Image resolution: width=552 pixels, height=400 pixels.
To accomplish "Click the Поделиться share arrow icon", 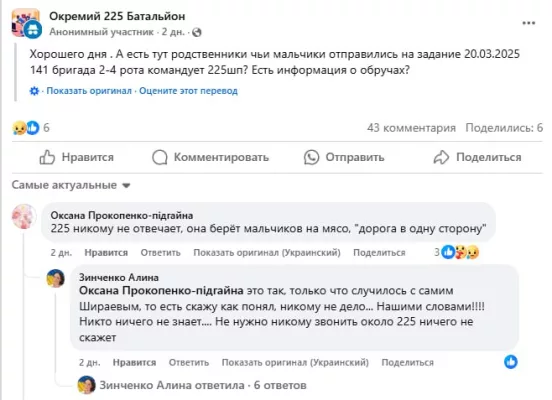I will [x=441, y=157].
